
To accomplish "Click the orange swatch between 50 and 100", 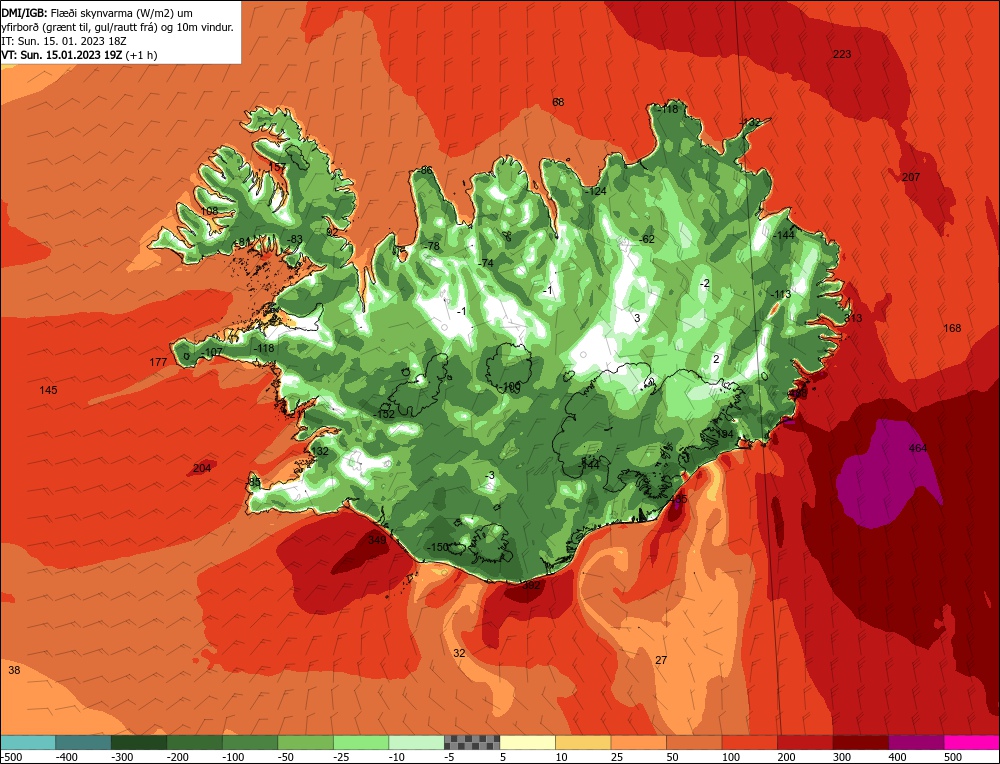I will (694, 742).
